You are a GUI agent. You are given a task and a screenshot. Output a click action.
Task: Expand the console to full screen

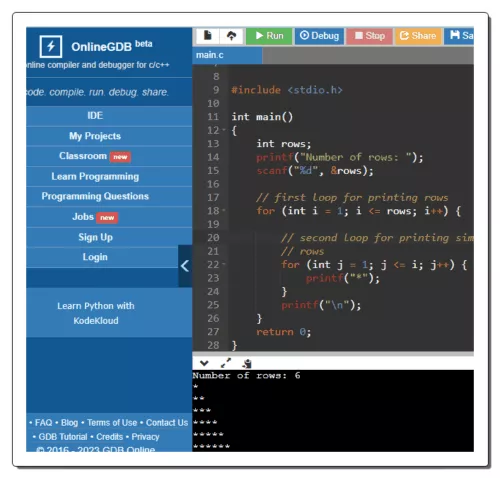click(x=226, y=363)
